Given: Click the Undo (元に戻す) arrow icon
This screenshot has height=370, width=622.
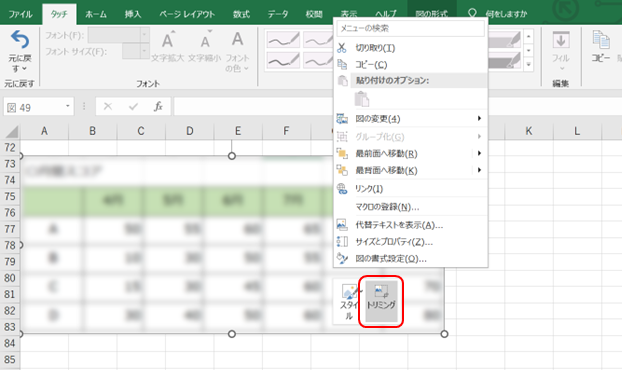Looking at the screenshot, I should pyautogui.click(x=20, y=40).
